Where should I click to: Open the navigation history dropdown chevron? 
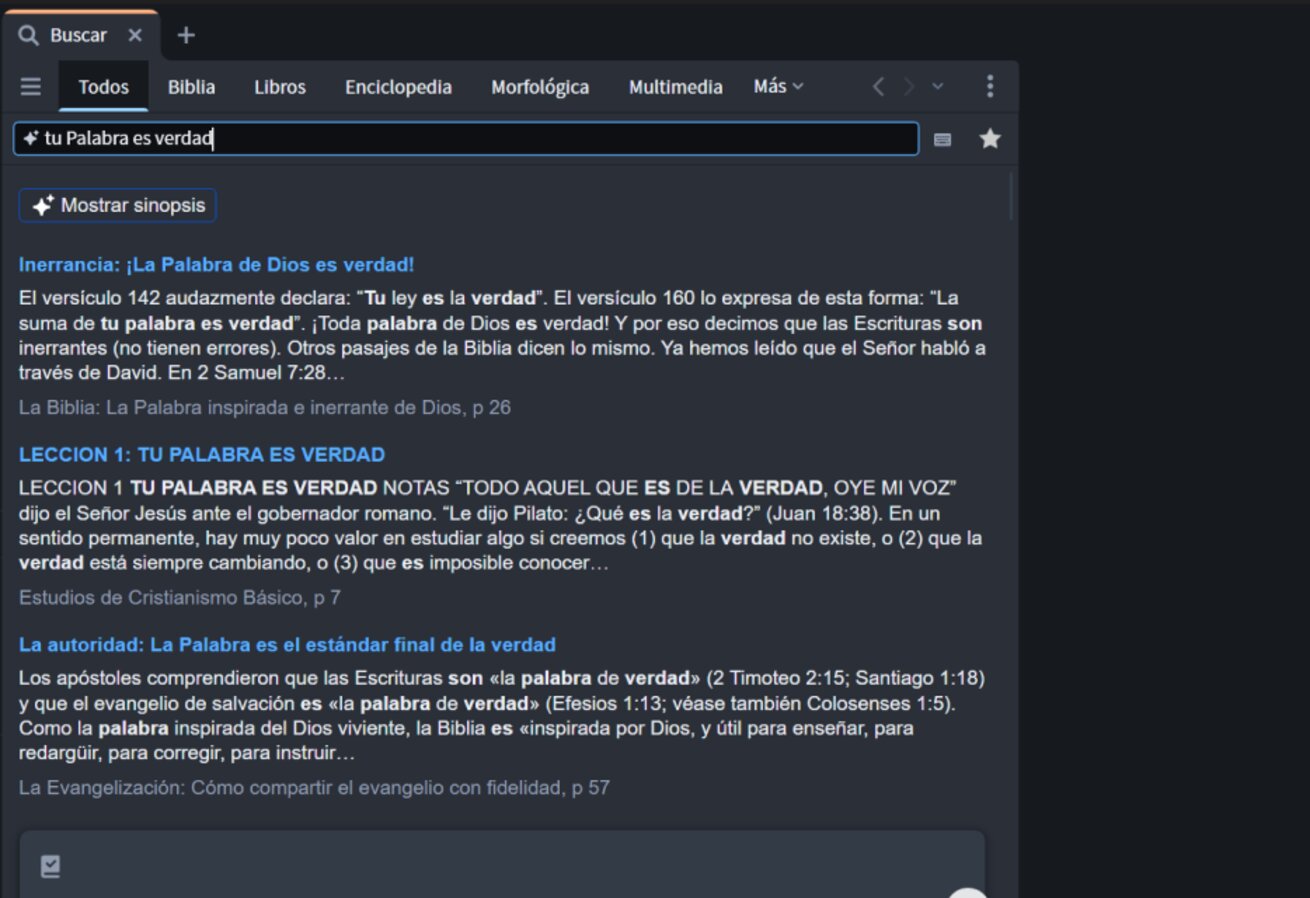point(938,87)
